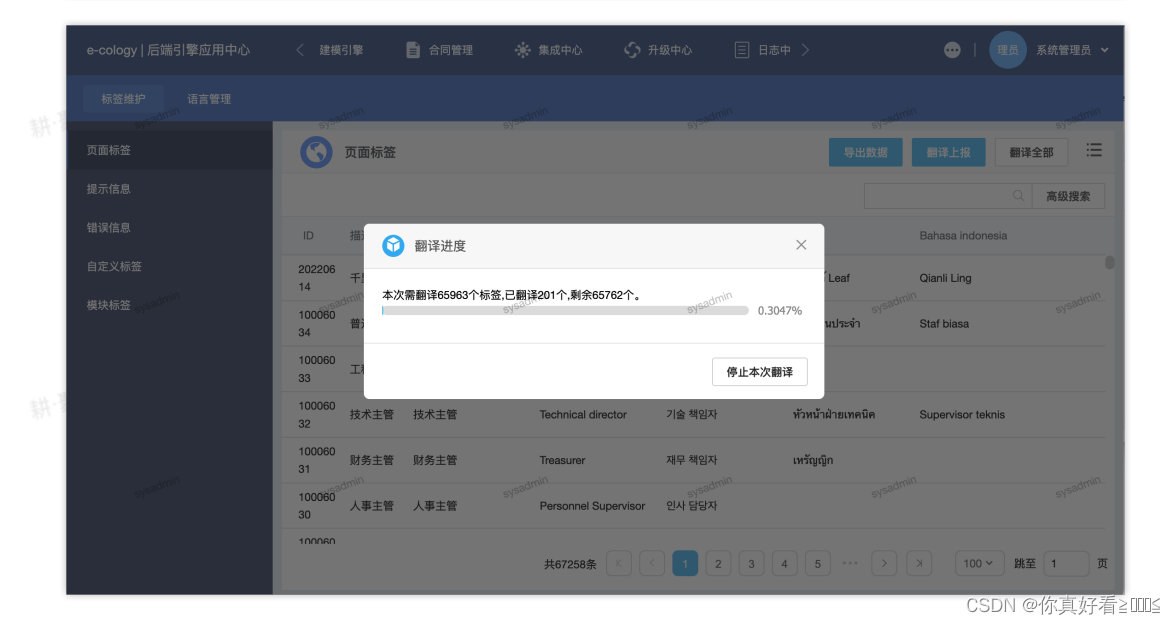
Task: Open the 合同管理 document icon
Action: click(411, 49)
